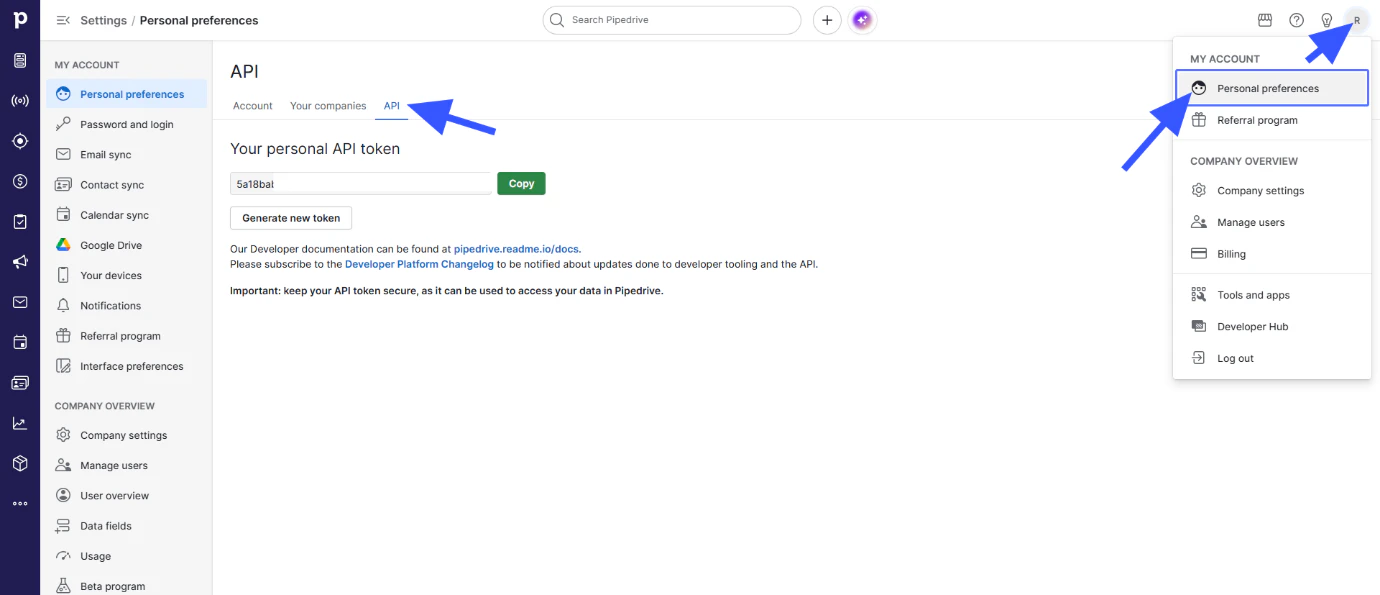Open Contacts card icon in left rail
The height and width of the screenshot is (595, 1380).
(20, 383)
